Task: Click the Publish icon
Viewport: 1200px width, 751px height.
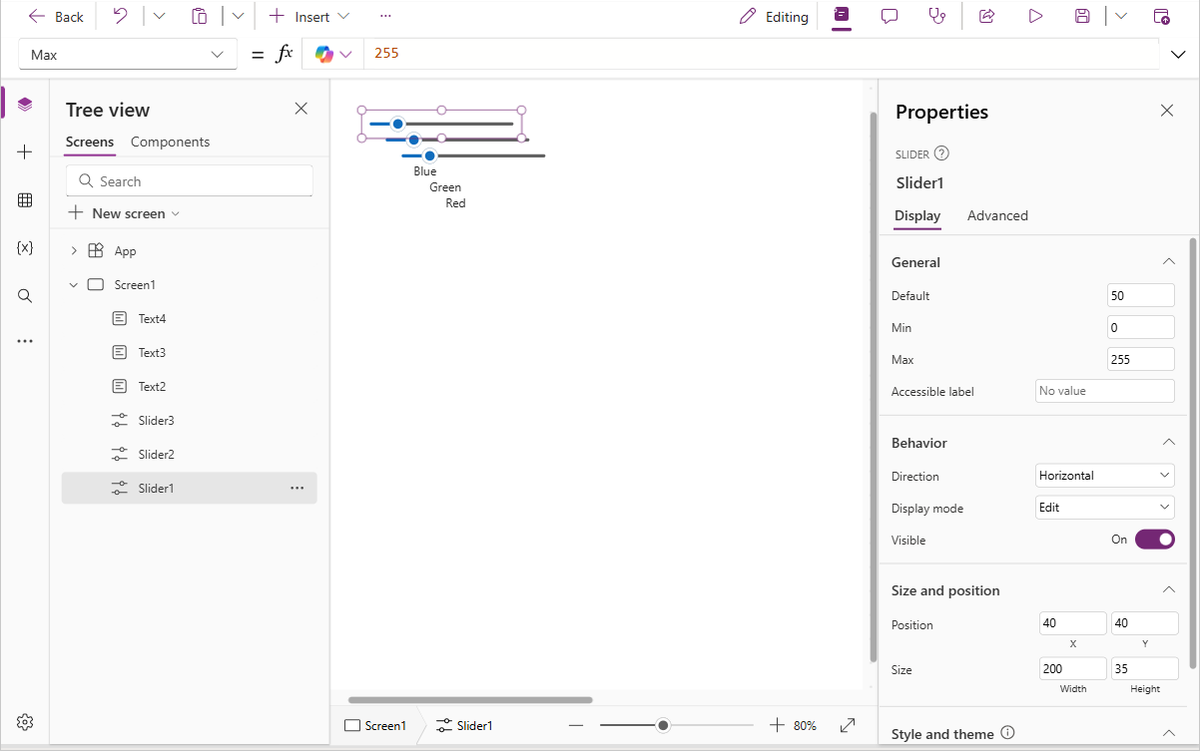Action: (1161, 17)
